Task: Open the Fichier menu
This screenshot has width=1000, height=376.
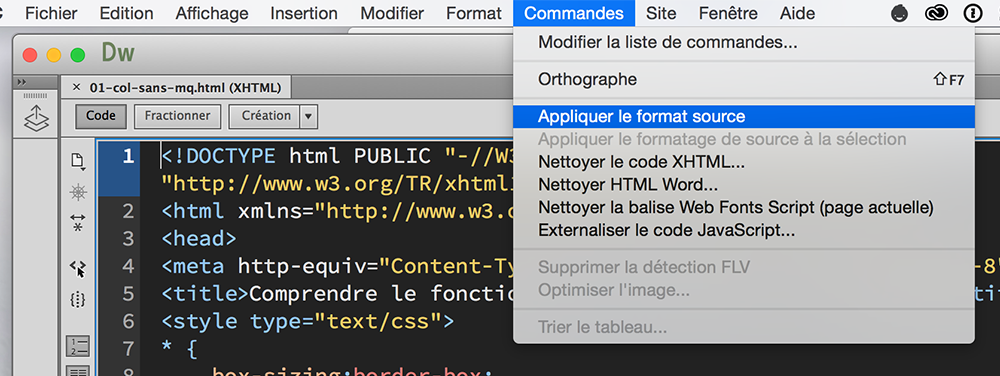Action: tap(51, 13)
